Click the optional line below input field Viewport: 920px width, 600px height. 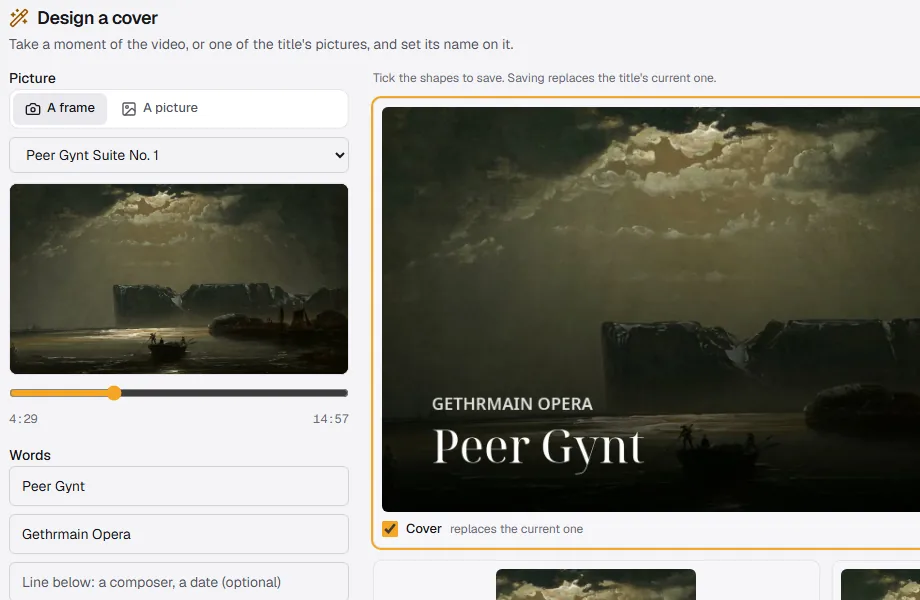(179, 582)
